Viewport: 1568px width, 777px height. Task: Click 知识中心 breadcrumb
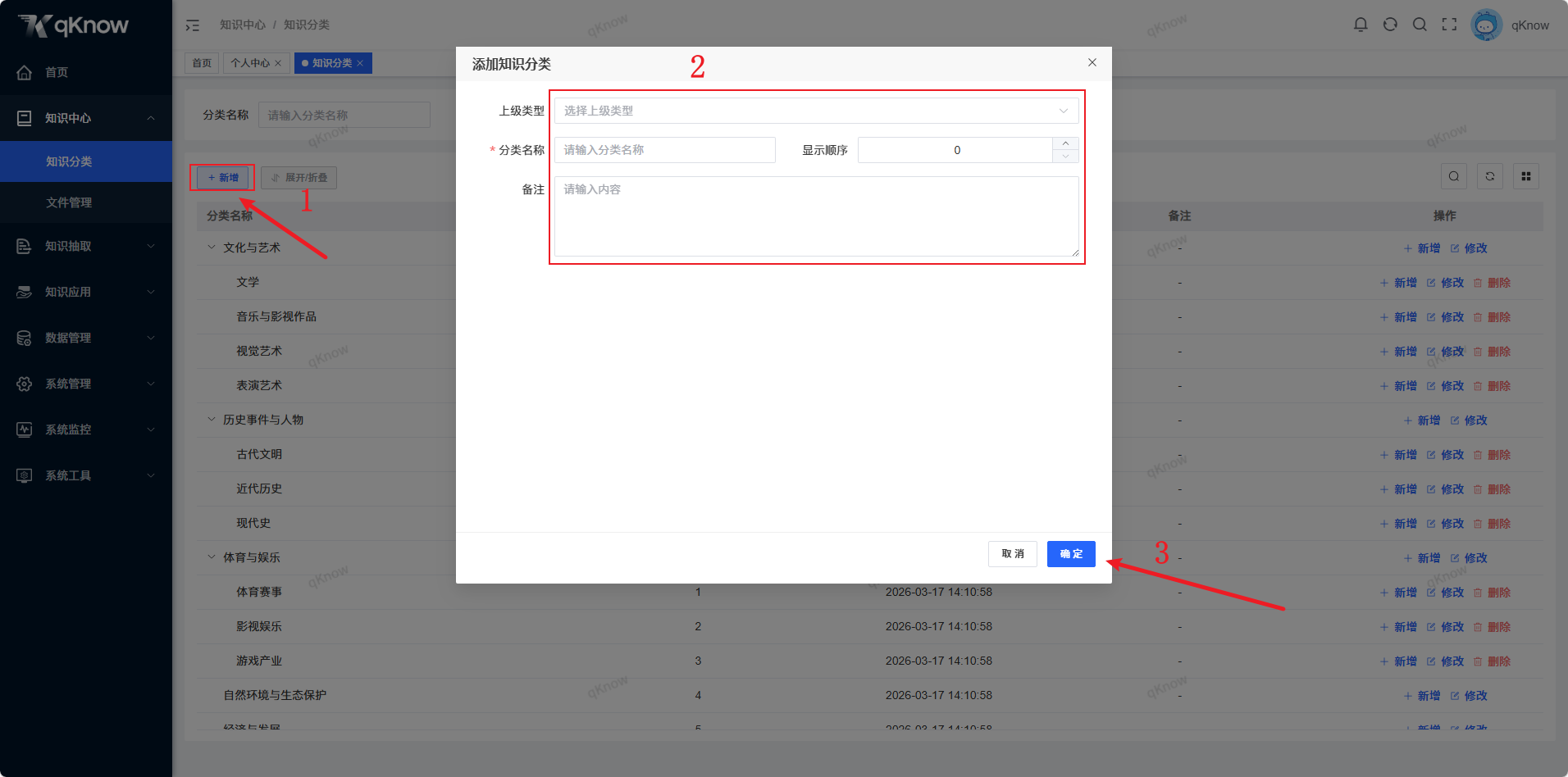[242, 25]
